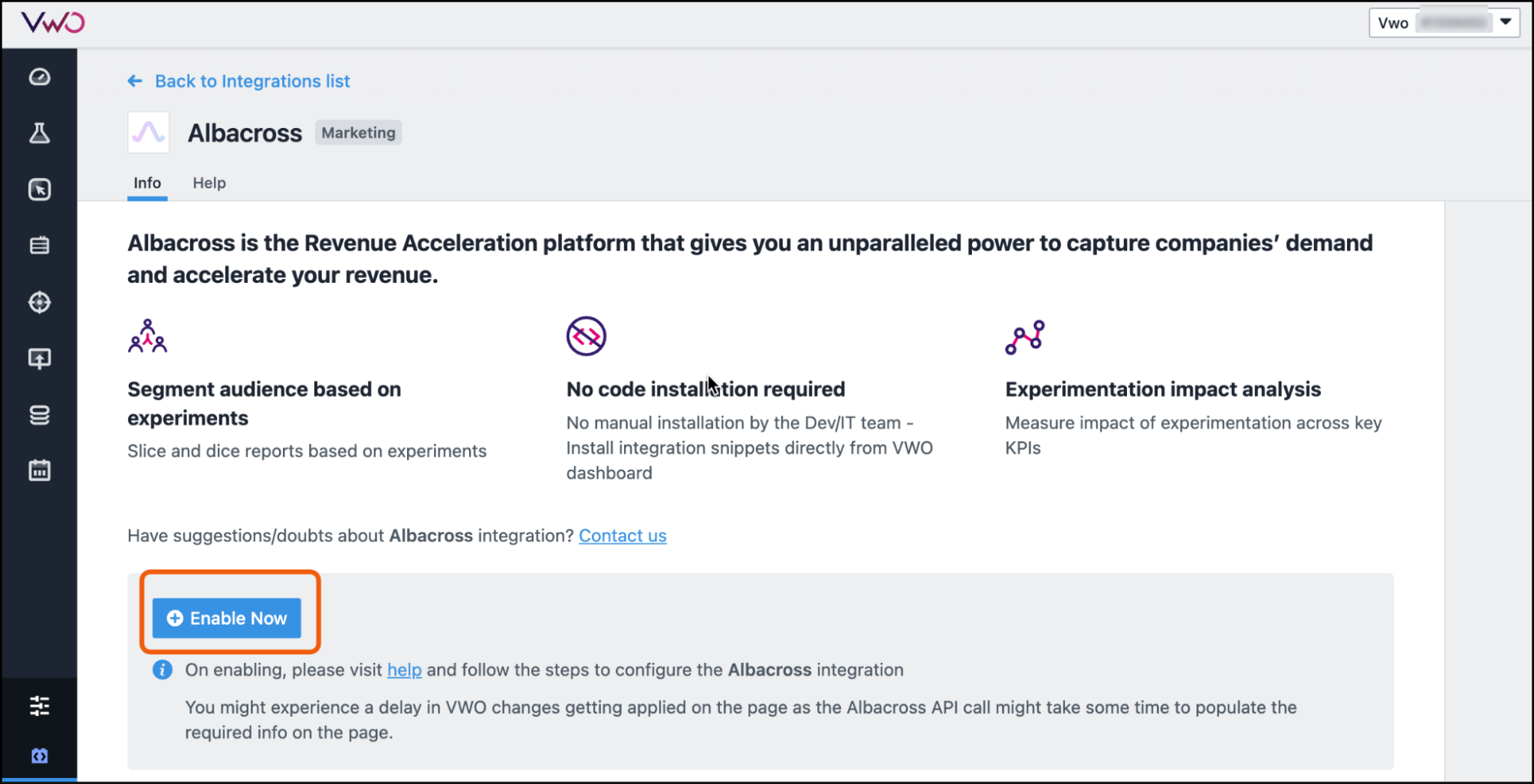The image size is (1534, 784).
Task: Switch to the Info tab
Action: click(x=147, y=183)
